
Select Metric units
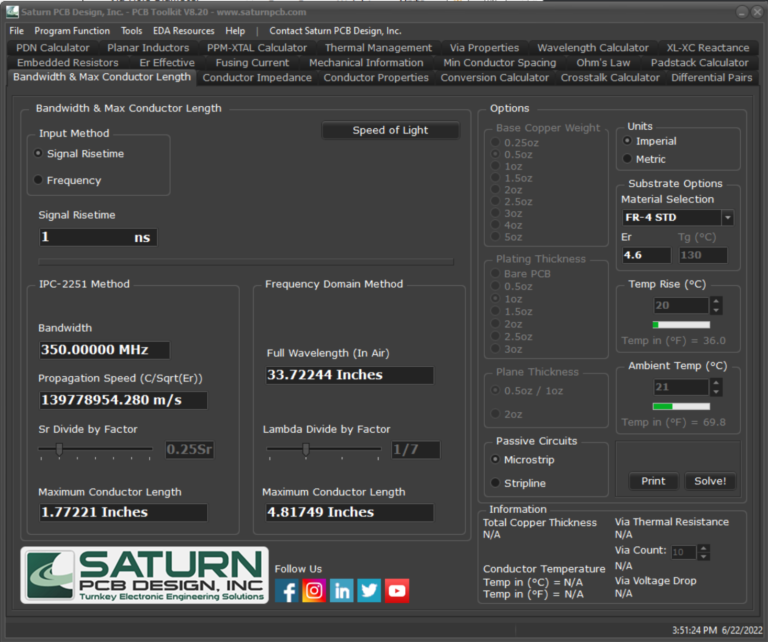(x=628, y=159)
